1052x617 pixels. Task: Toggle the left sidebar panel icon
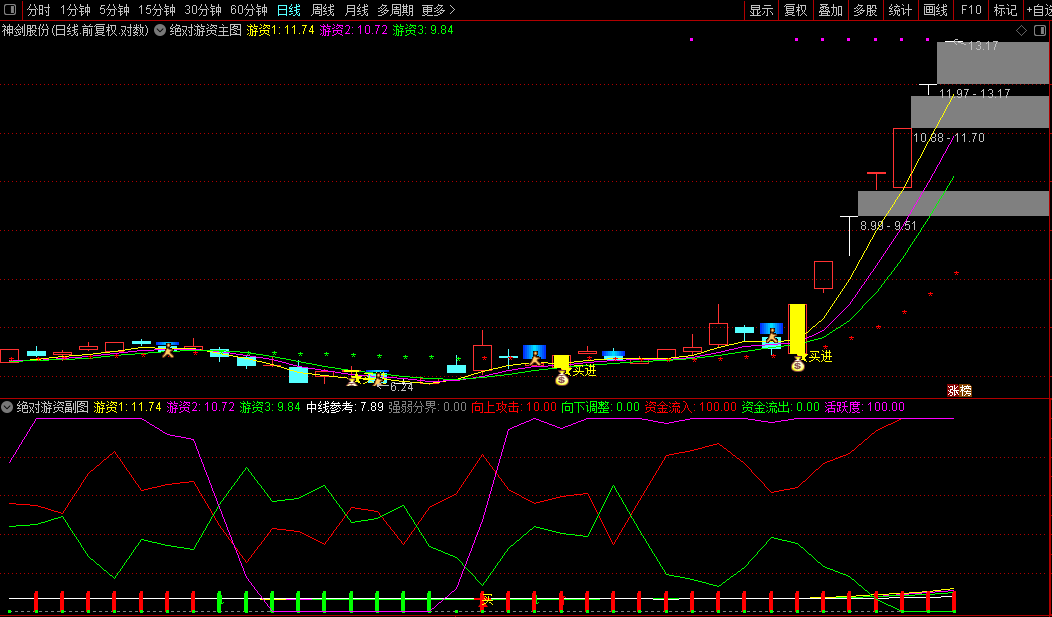[11, 10]
